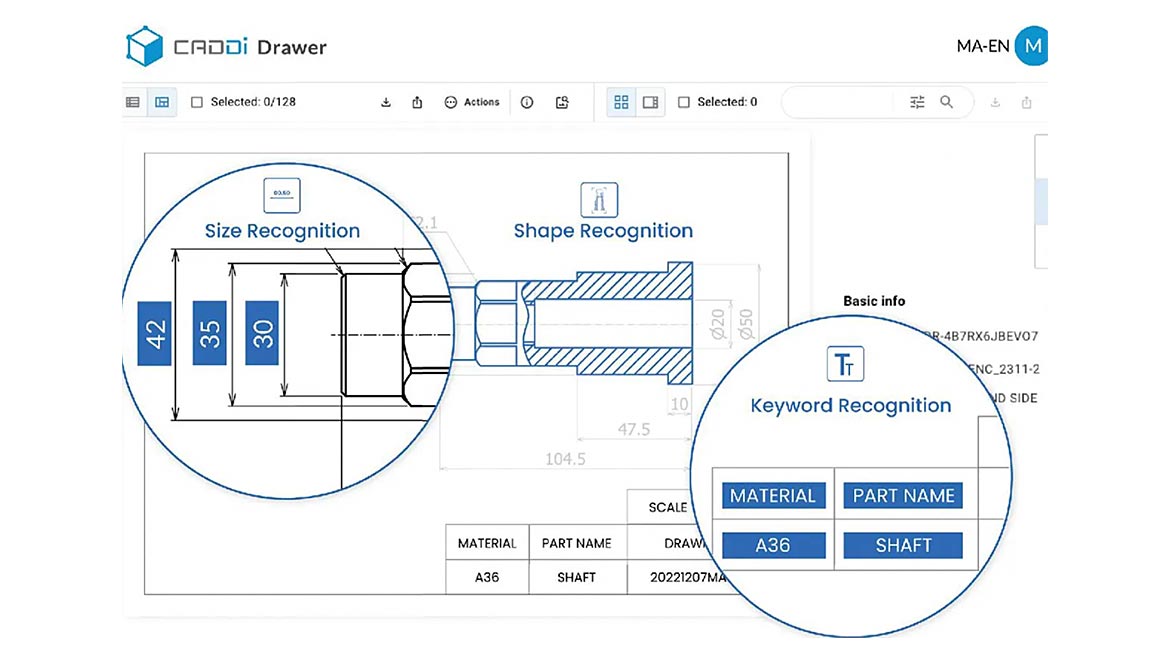
Task: Click the 104.5 dimension on drawing
Action: 565,459
